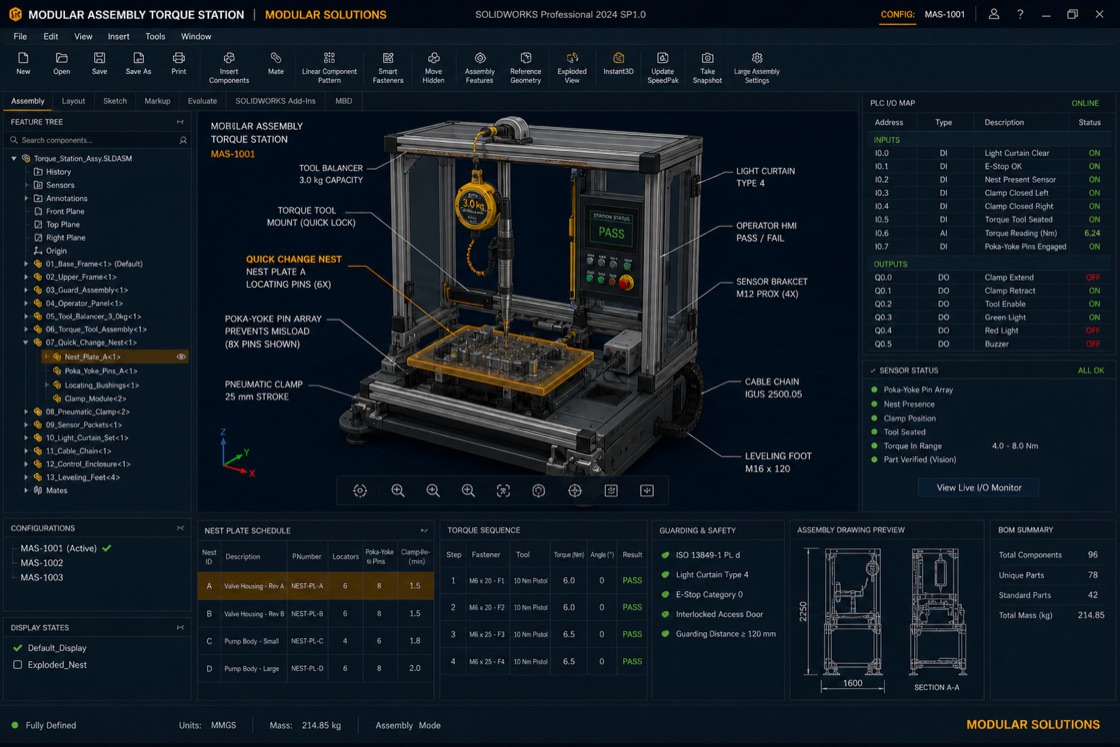Select Poka_Yoke_Pins_A<1> in tree
Image resolution: width=1120 pixels, height=747 pixels.
coord(101,371)
